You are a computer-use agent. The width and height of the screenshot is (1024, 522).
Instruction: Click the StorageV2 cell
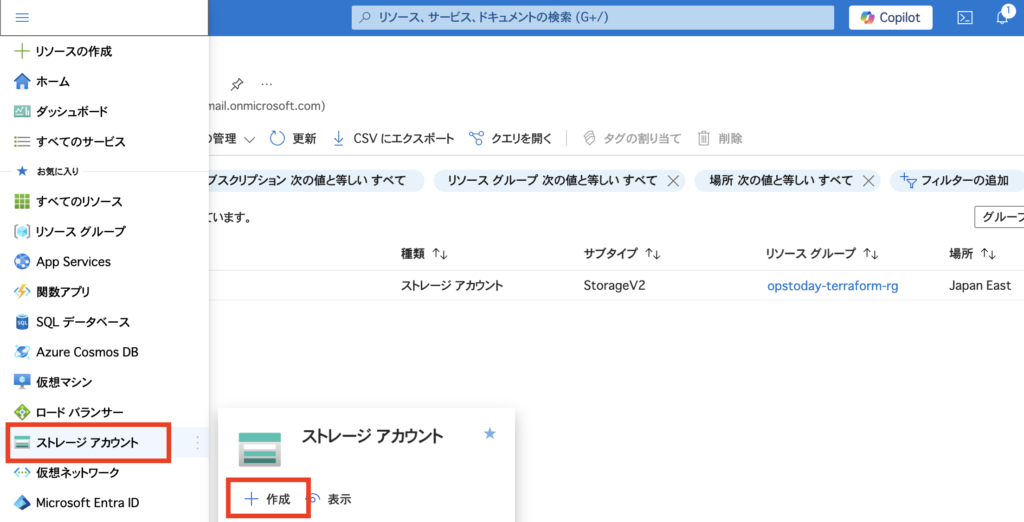point(614,285)
